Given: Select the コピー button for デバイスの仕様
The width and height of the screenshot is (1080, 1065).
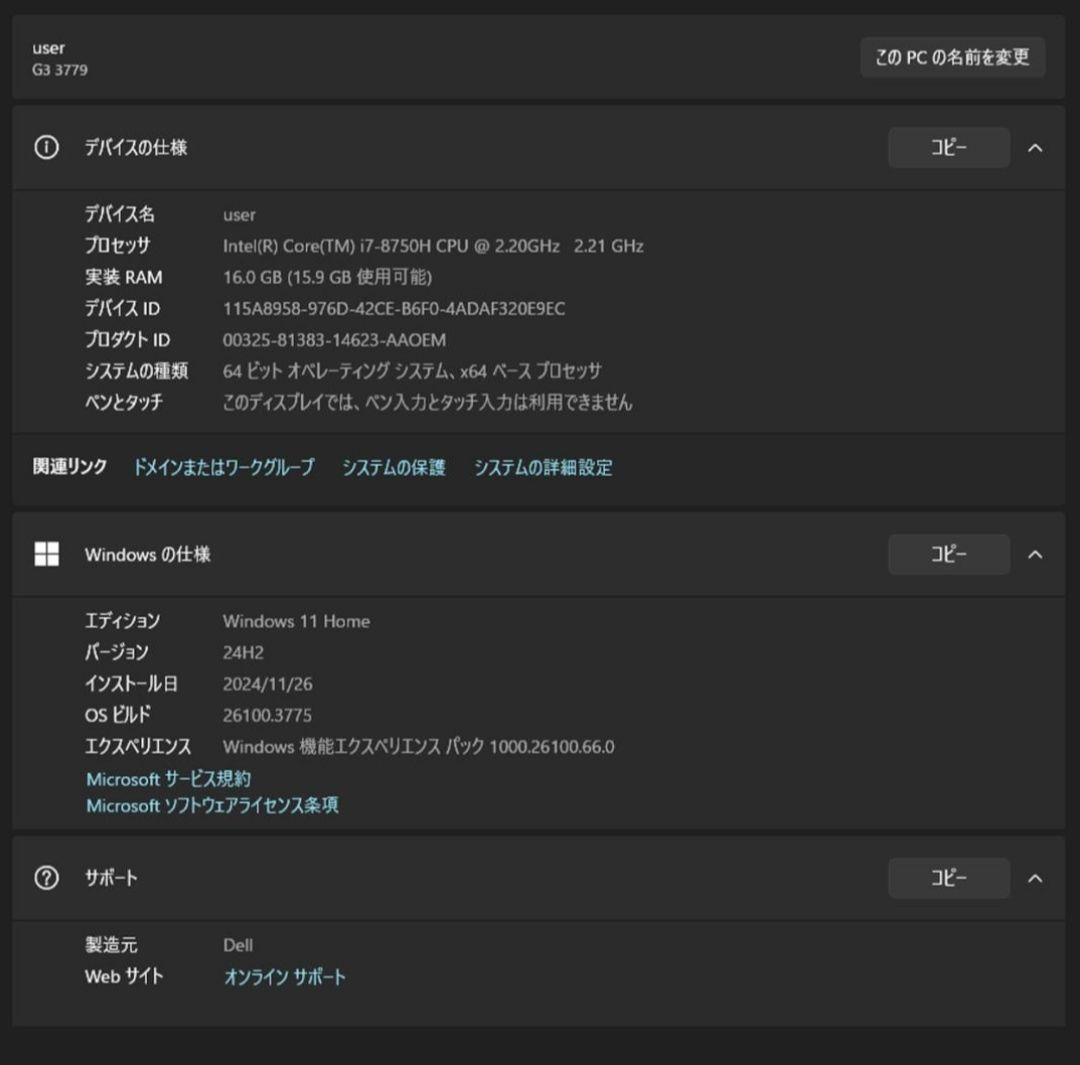Looking at the screenshot, I should 948,147.
